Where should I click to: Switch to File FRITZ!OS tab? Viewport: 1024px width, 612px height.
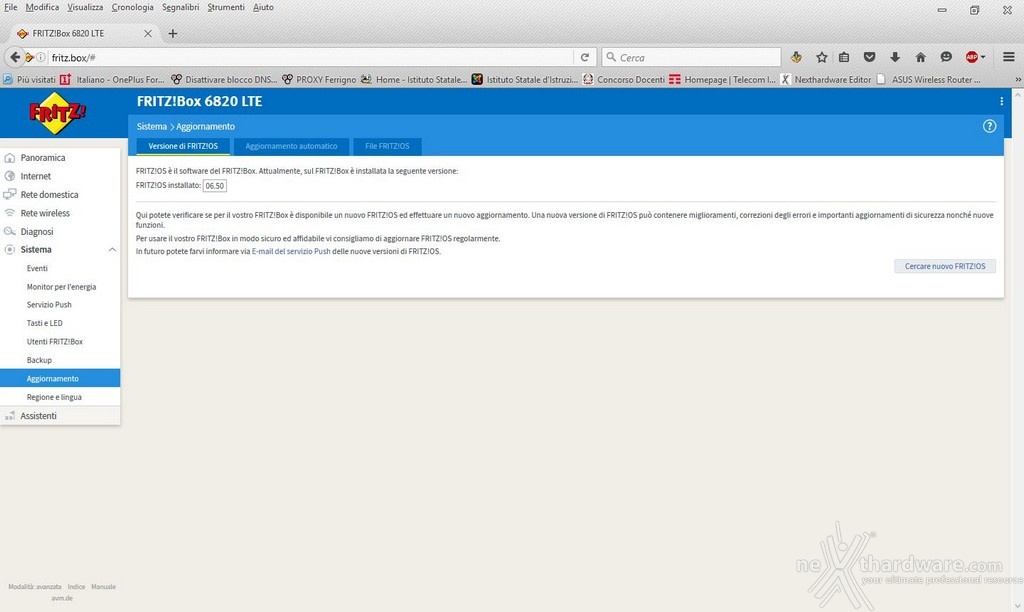pos(387,146)
